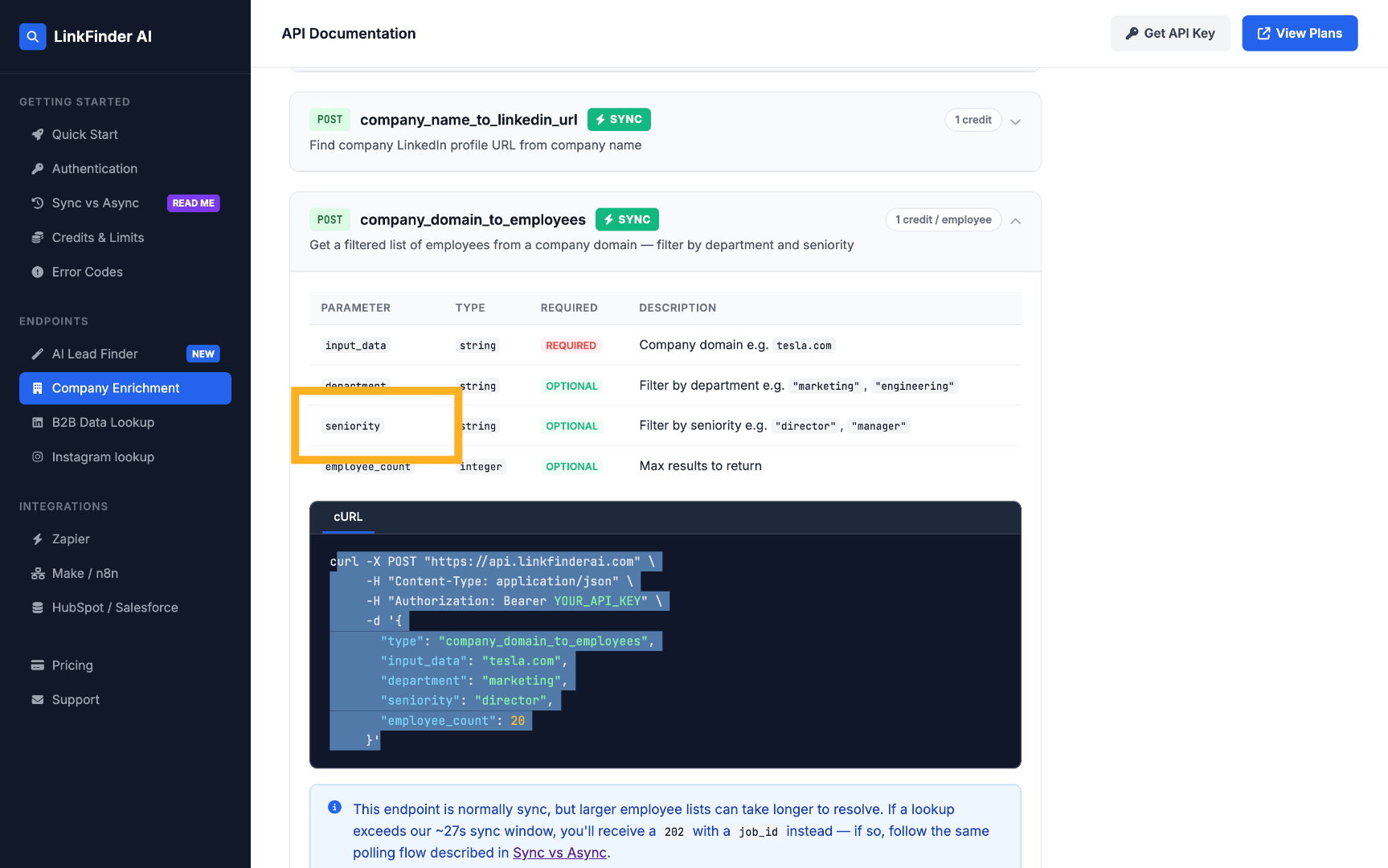Open the Error Codes page

pyautogui.click(x=125, y=272)
